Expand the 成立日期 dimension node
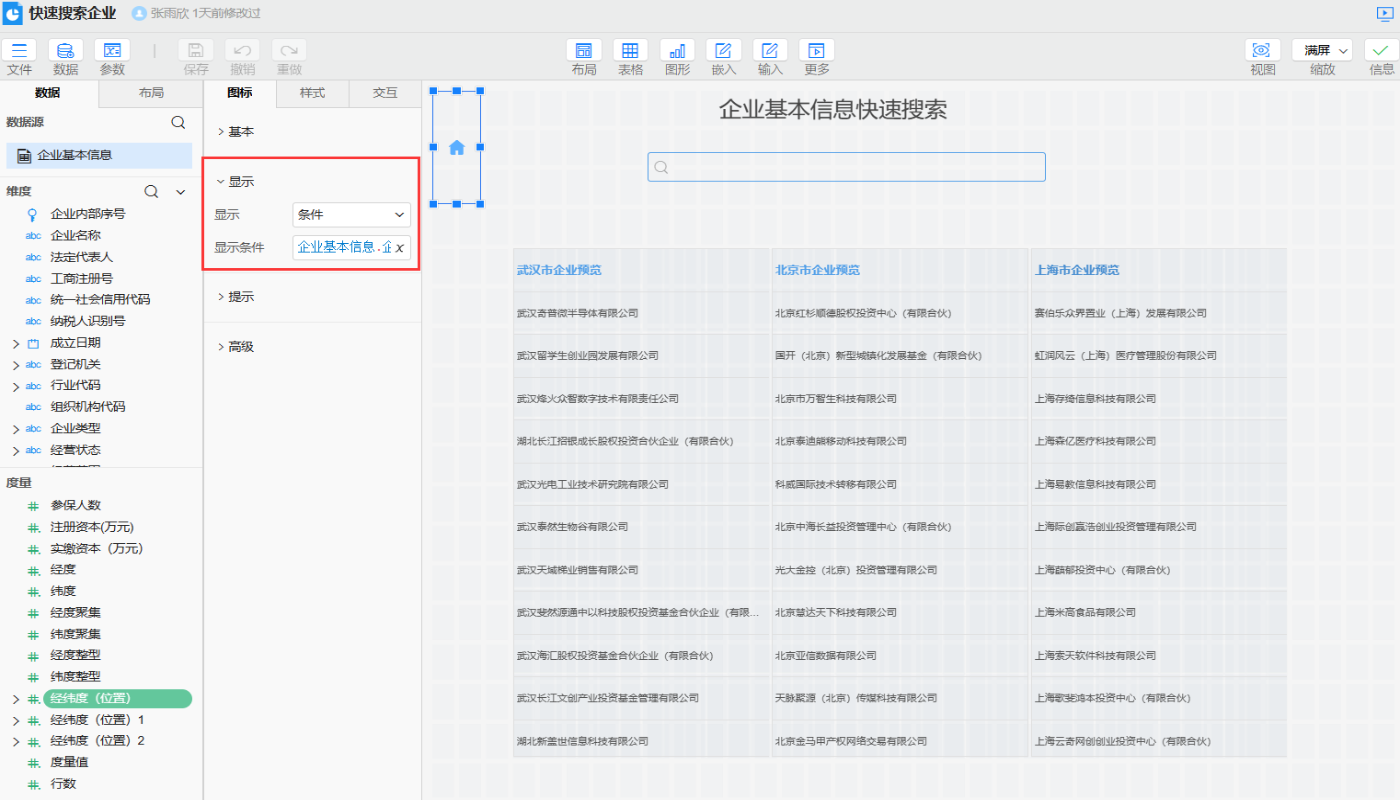This screenshot has width=1400, height=800. click(15, 343)
